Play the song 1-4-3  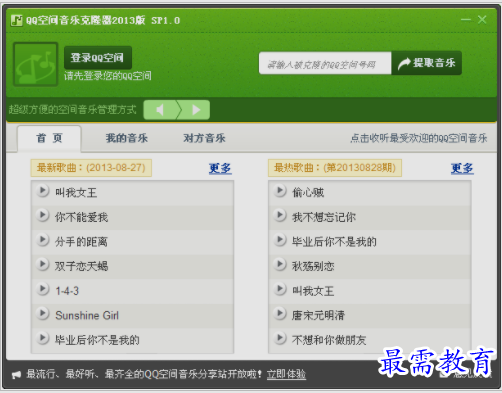click(43, 289)
